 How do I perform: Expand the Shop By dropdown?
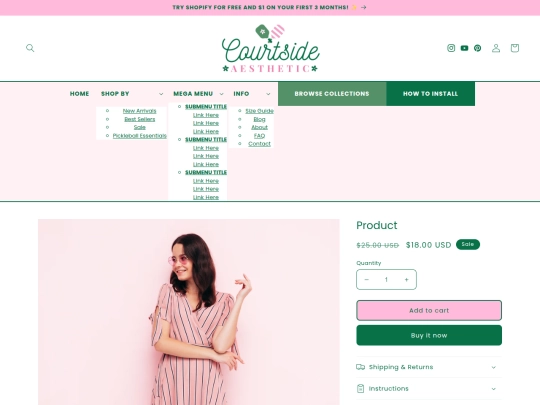coord(132,94)
